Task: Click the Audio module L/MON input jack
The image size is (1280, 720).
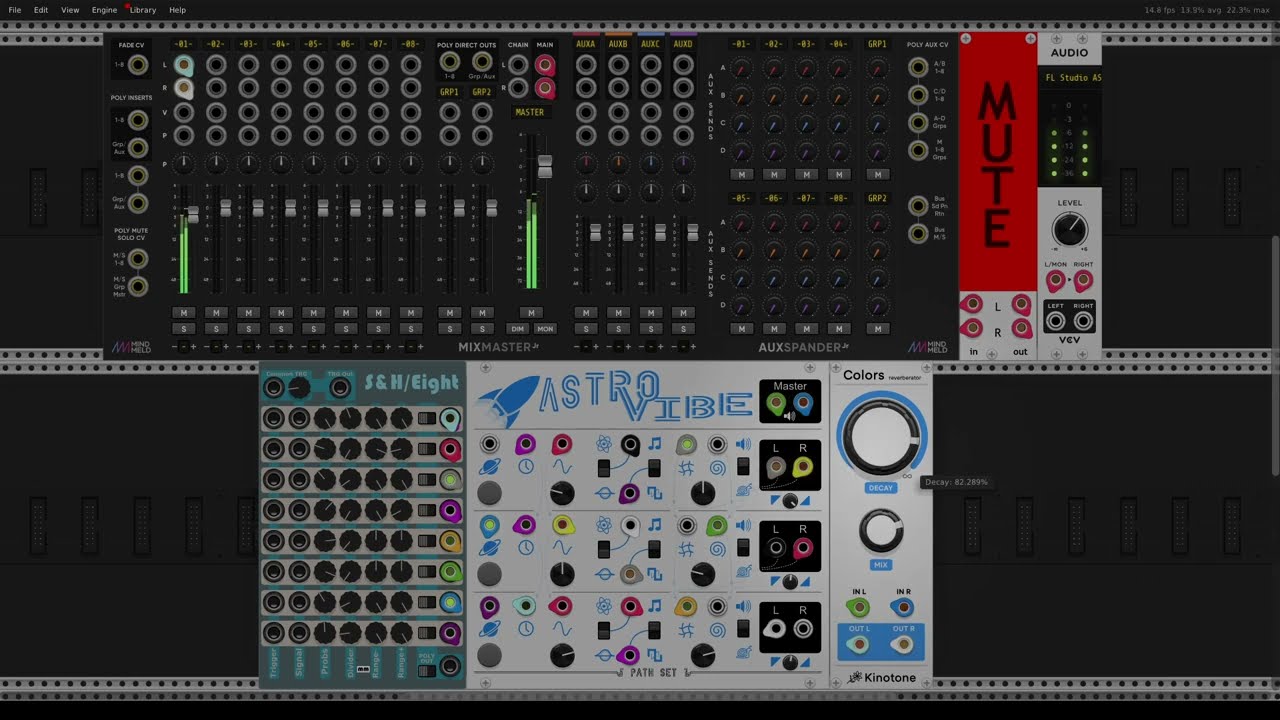Action: pyautogui.click(x=1056, y=282)
